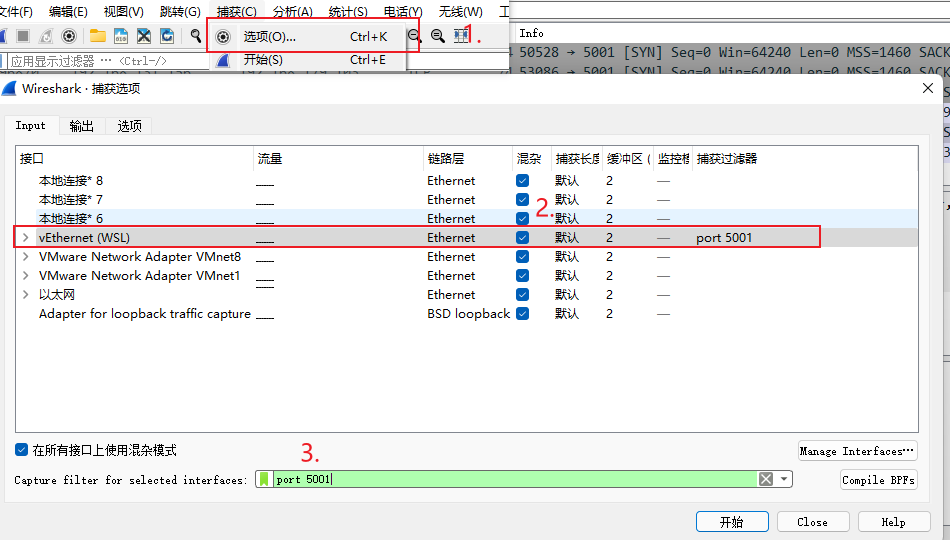Open the 跳转(G) menu
Viewport: 950px width, 540px height.
coord(180,12)
